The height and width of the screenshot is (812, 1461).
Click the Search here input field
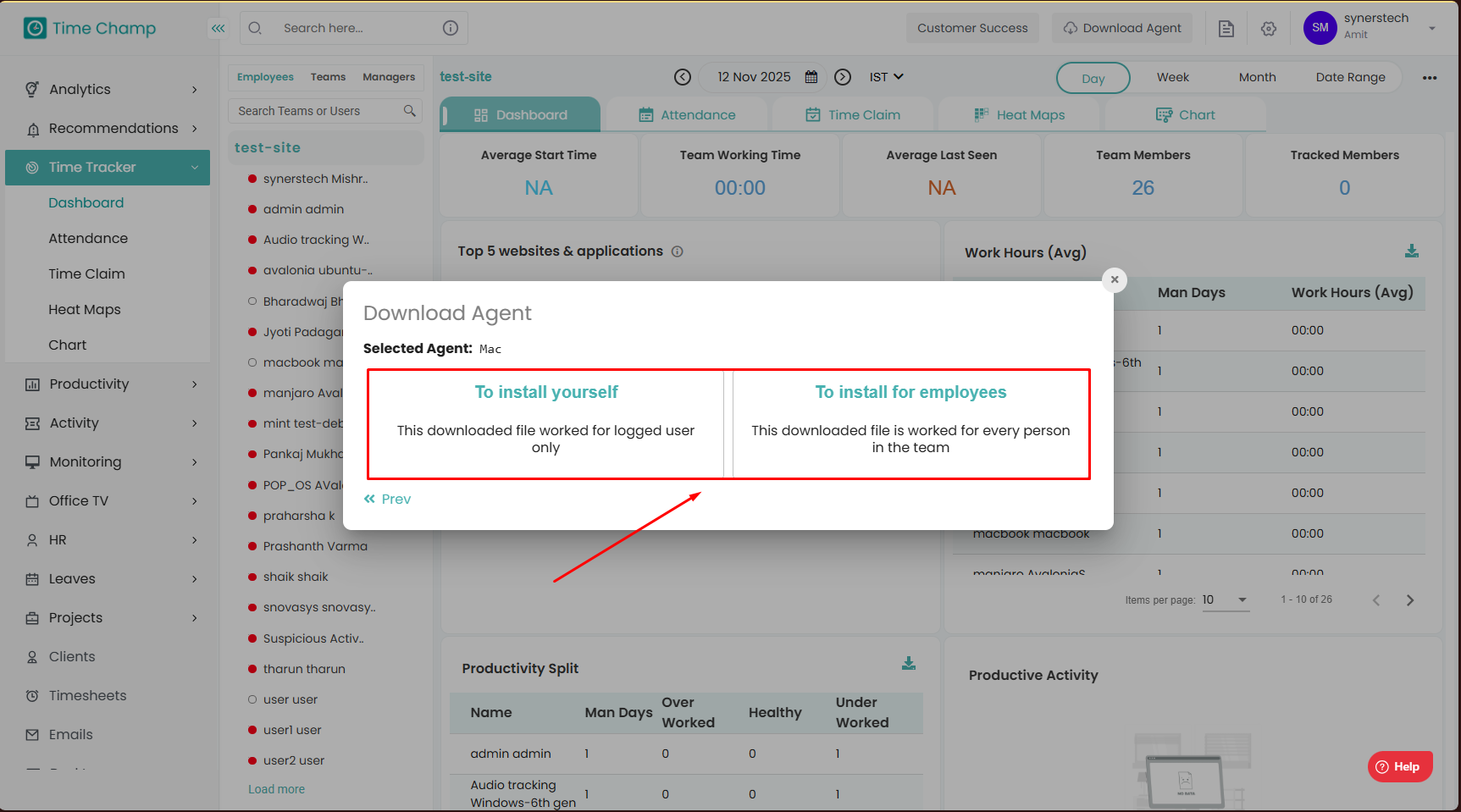(x=354, y=28)
